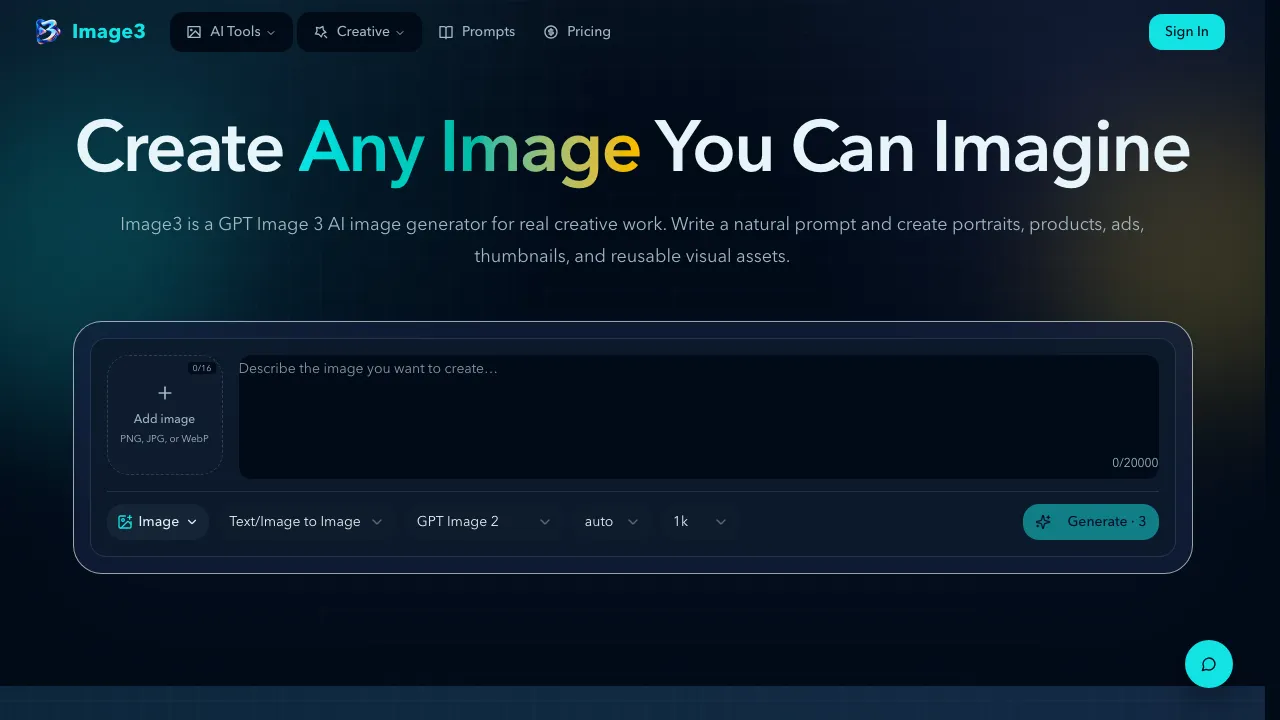Click the PNG, JPG, or WebP hint

click(164, 439)
